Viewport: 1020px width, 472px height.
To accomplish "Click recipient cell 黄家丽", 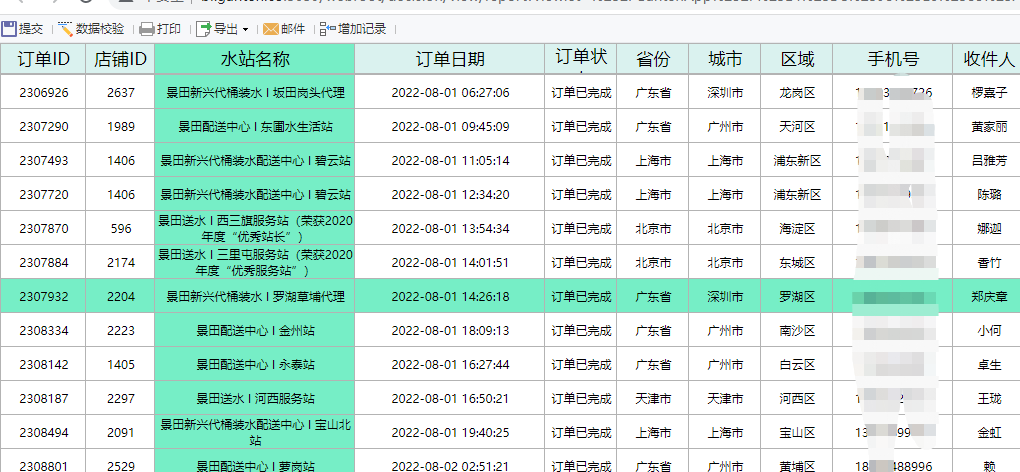I will click(x=988, y=126).
